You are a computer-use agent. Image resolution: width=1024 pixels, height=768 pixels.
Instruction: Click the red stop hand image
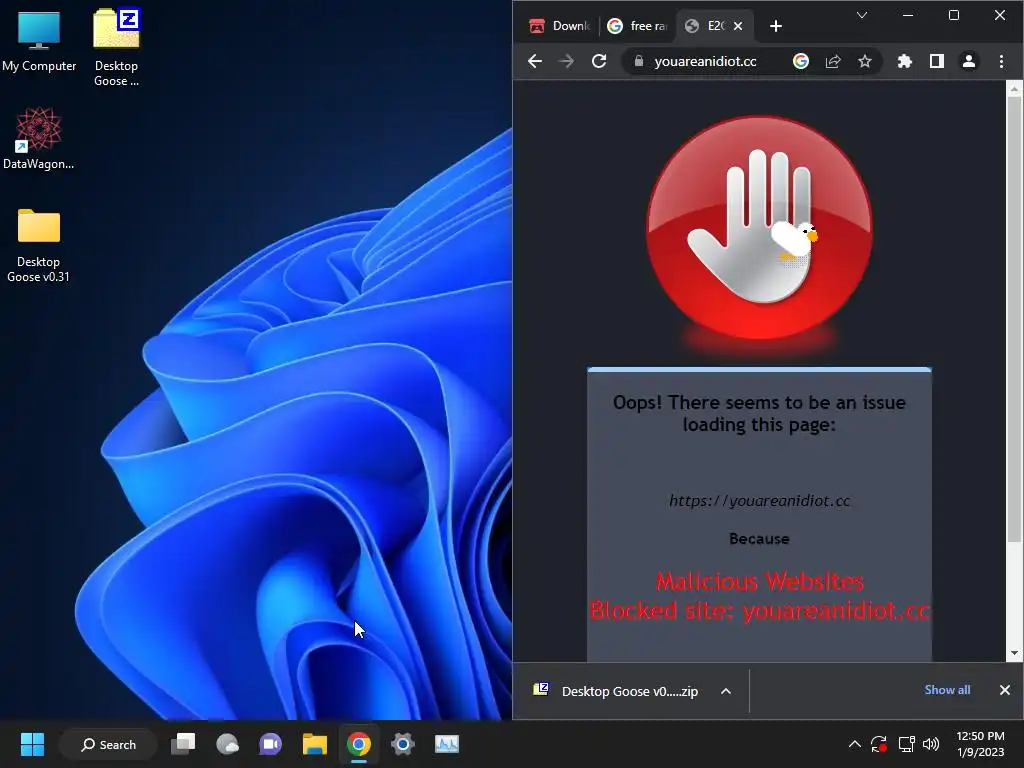coord(759,227)
